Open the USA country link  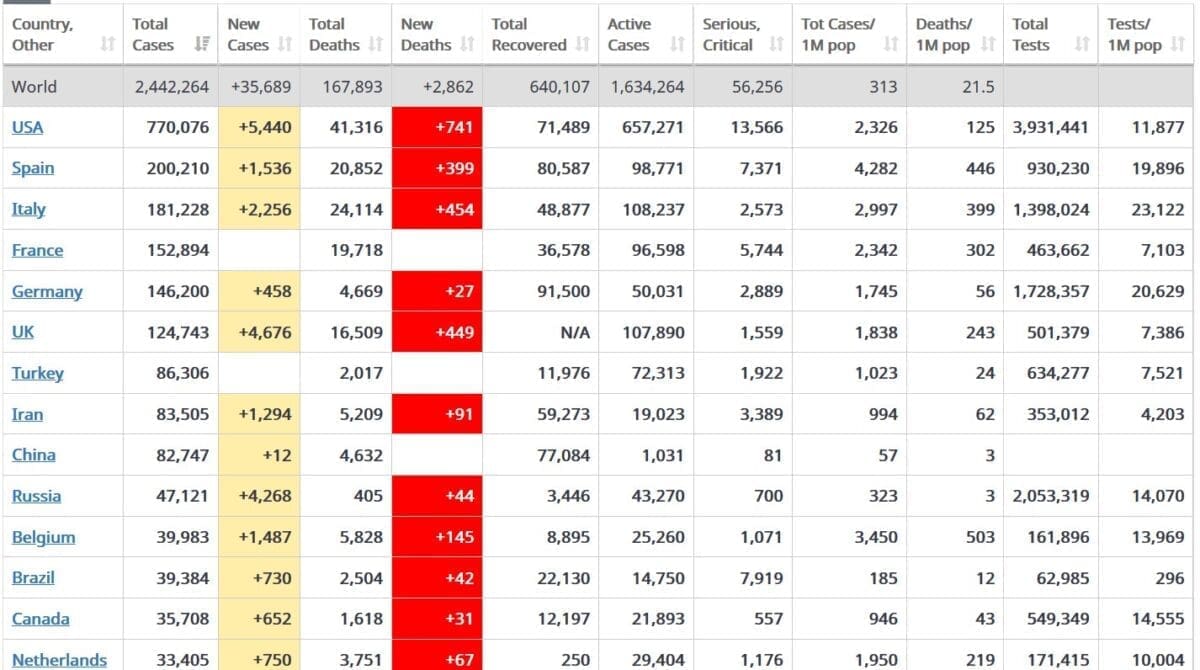click(27, 127)
